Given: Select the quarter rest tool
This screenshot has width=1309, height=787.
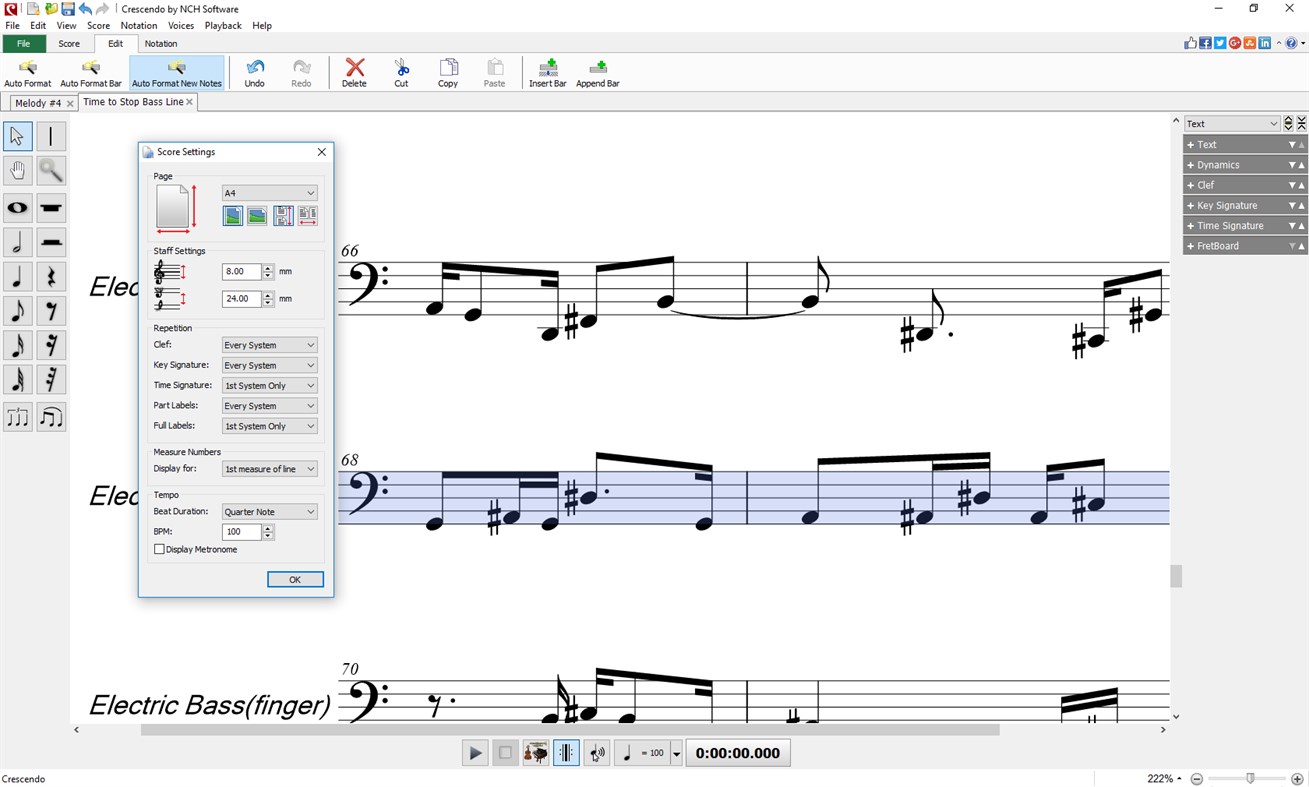Looking at the screenshot, I should 51,276.
